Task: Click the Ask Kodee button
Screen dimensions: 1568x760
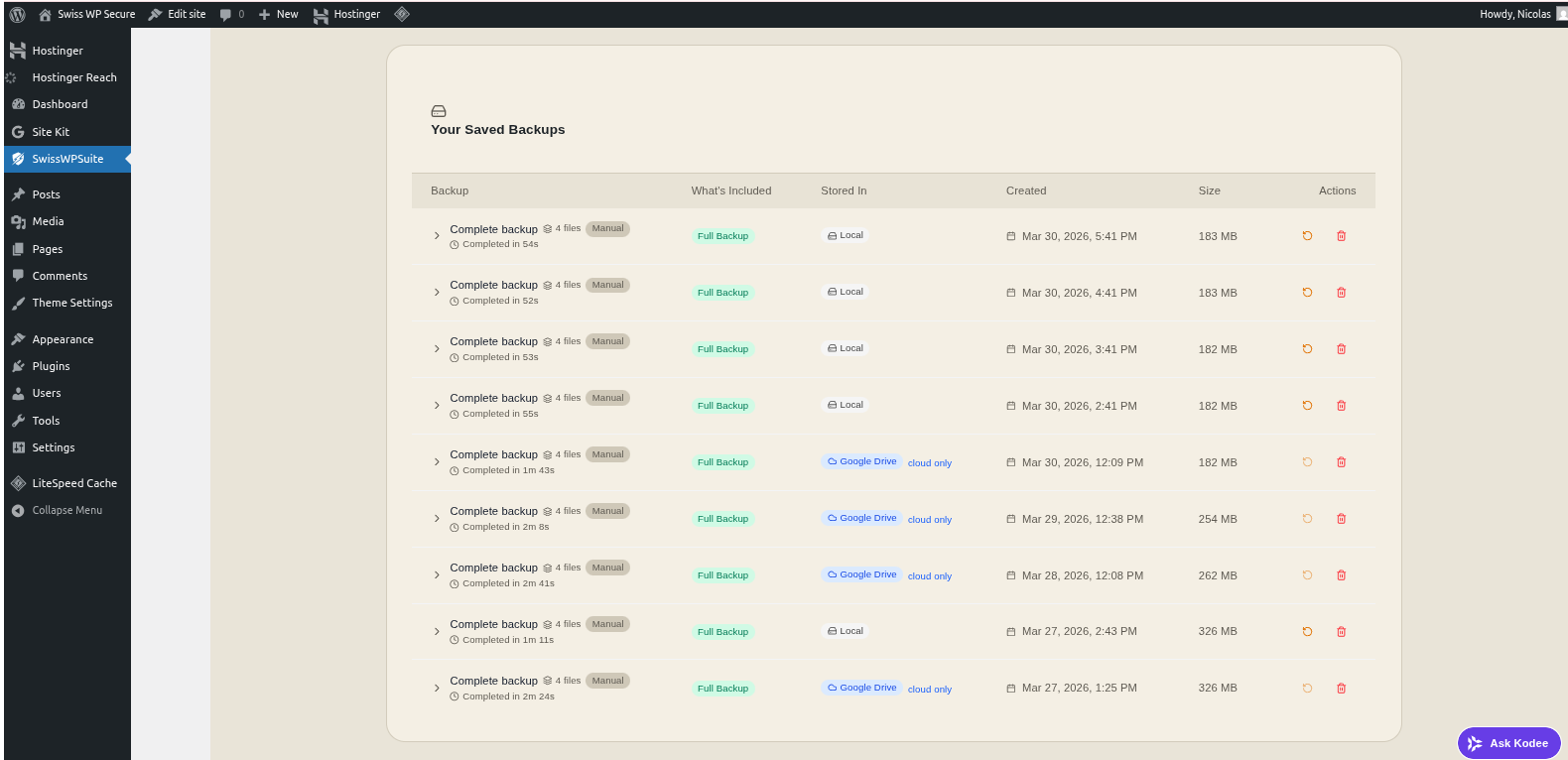Action: [x=1508, y=743]
